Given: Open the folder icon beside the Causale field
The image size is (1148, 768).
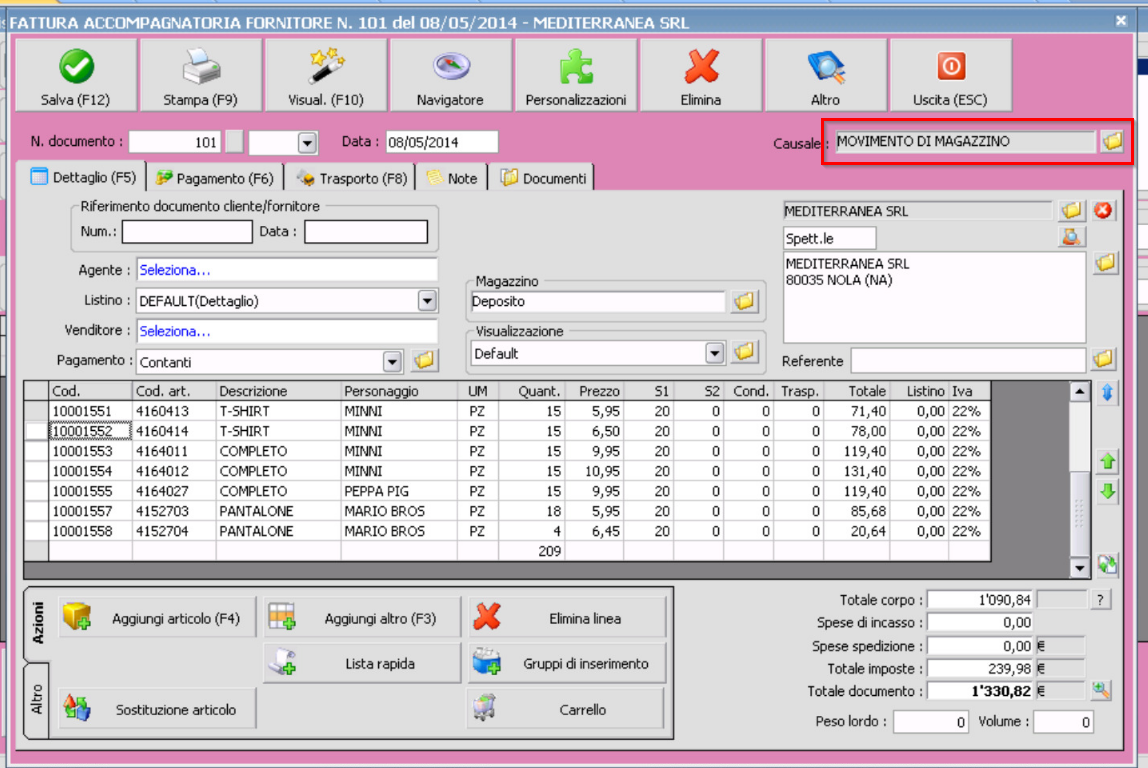Looking at the screenshot, I should [x=1112, y=141].
